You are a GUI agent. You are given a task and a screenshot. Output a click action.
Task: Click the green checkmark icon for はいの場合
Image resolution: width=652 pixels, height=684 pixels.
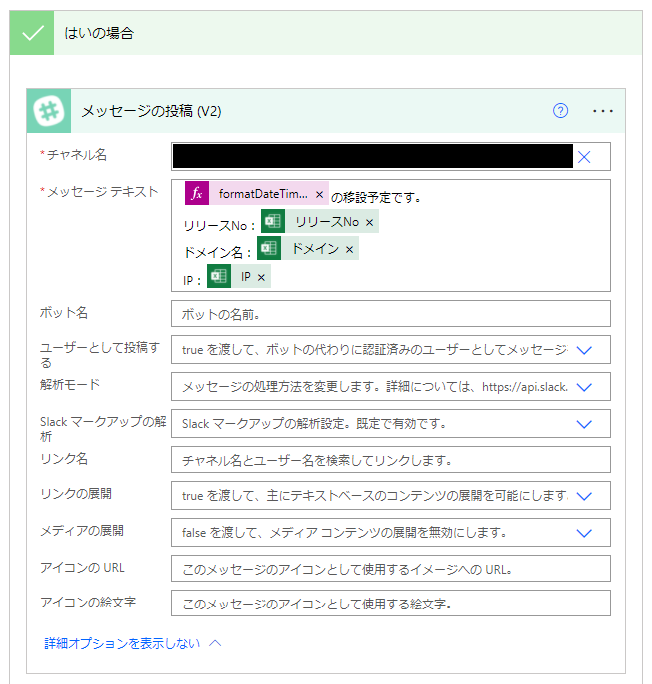pyautogui.click(x=32, y=33)
